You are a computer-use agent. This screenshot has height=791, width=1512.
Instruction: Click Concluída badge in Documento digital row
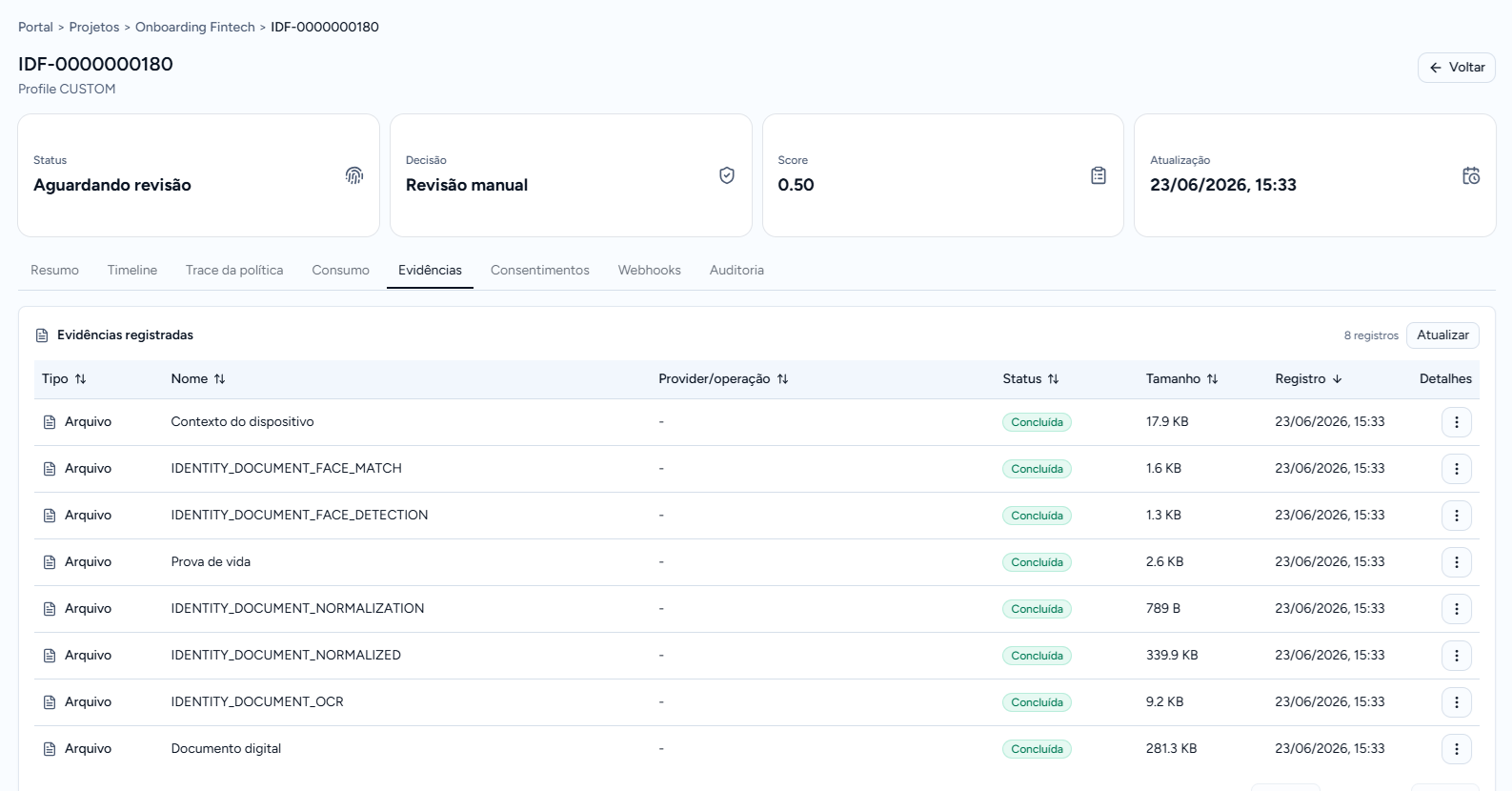pyautogui.click(x=1037, y=749)
